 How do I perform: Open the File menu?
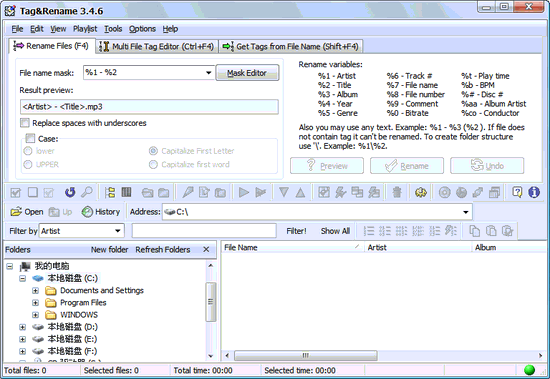pyautogui.click(x=17, y=29)
